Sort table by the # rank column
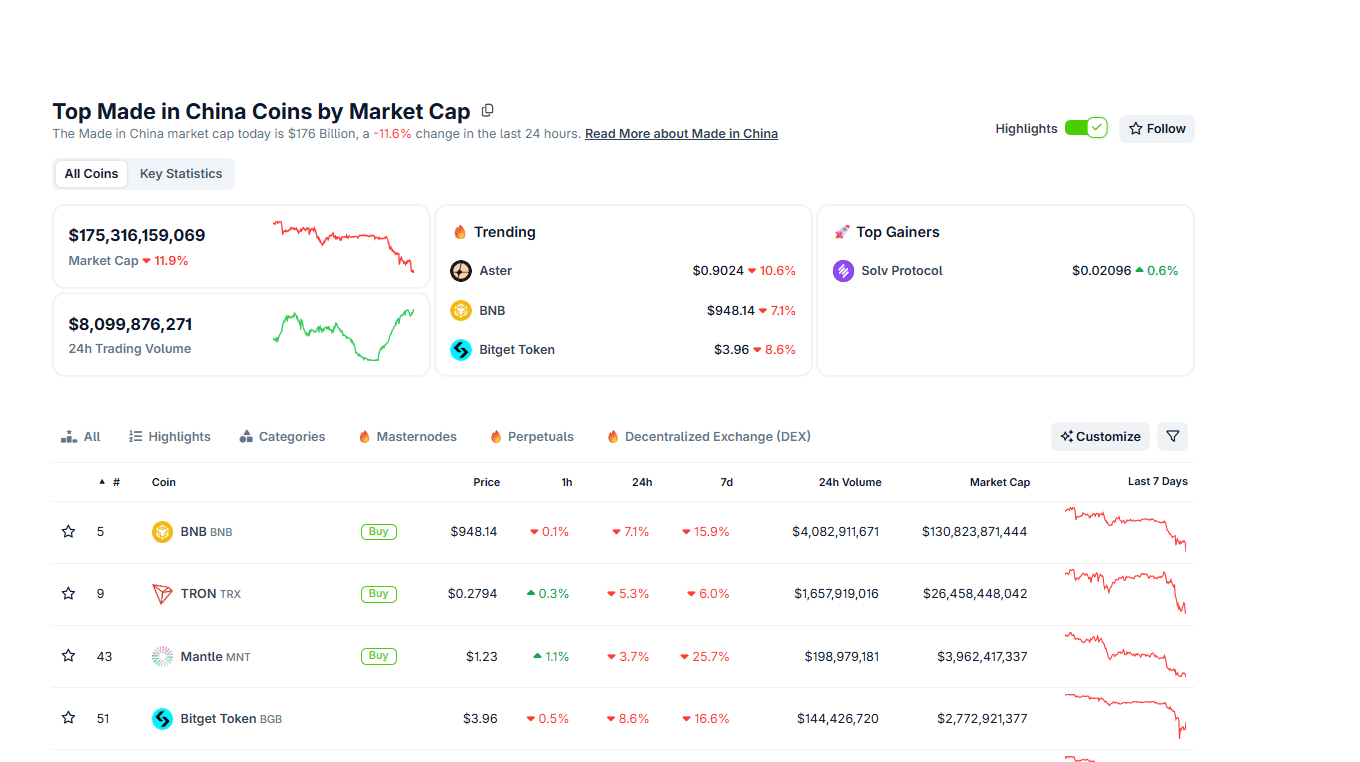Screen dimensions: 1360x762 (115, 482)
